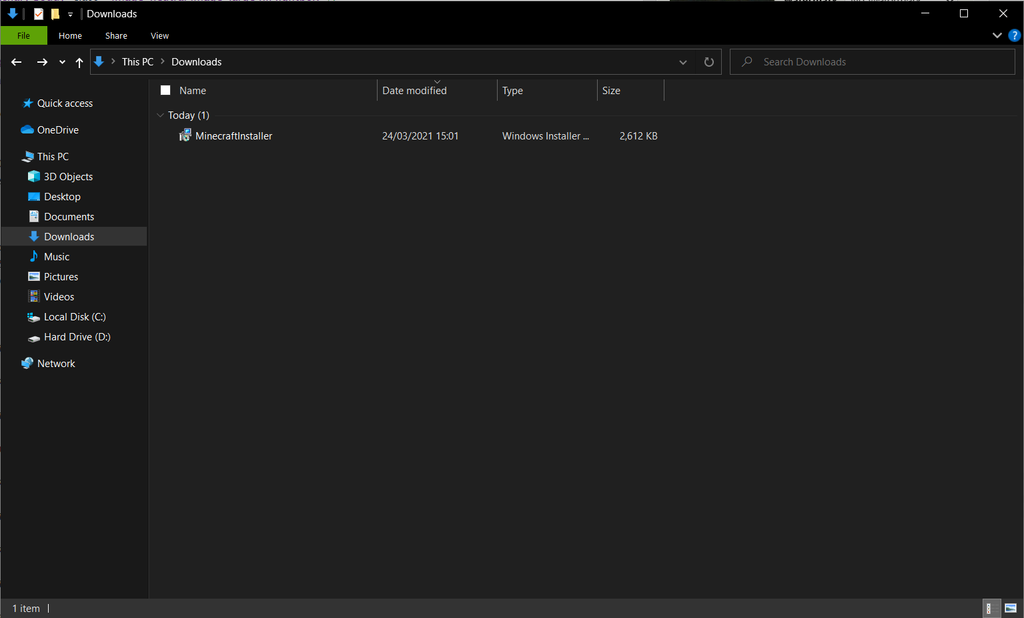Viewport: 1024px width, 618px height.
Task: Click the Refresh button in address bar
Action: [x=709, y=61]
